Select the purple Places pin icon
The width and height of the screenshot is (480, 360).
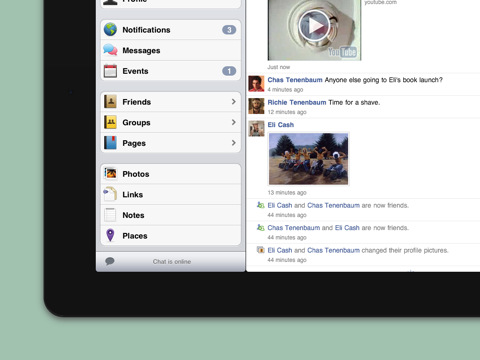click(110, 235)
